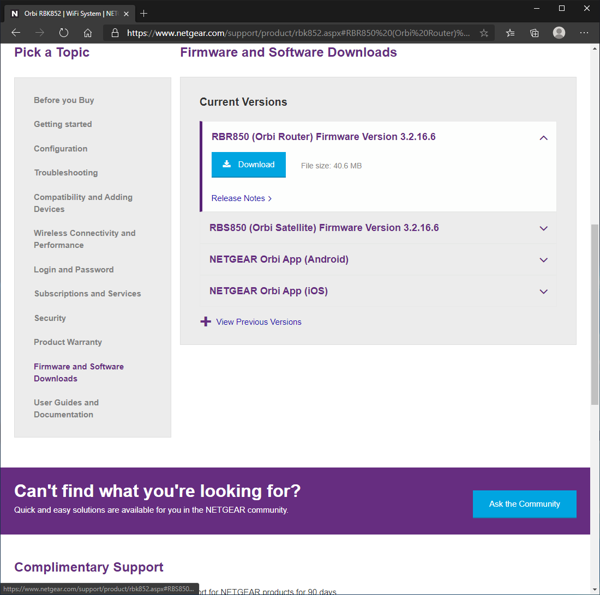
Task: Reload the page with refresh icon
Action: [x=64, y=33]
